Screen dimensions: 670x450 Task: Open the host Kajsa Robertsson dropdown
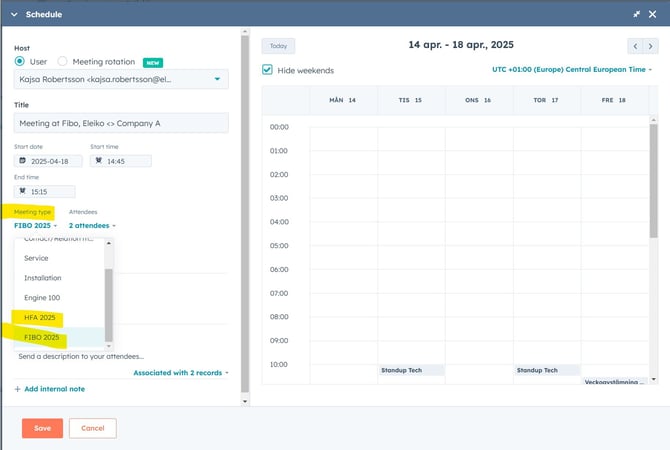[218, 79]
